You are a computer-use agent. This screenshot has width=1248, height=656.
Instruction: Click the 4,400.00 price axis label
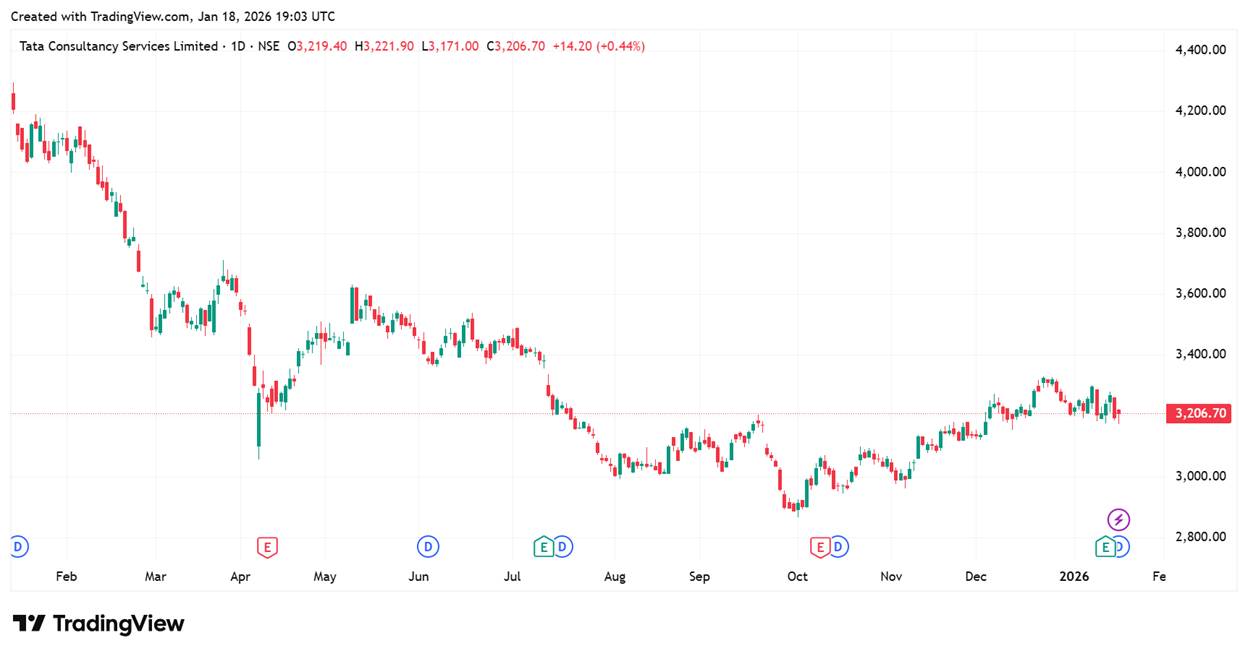[x=1200, y=50]
